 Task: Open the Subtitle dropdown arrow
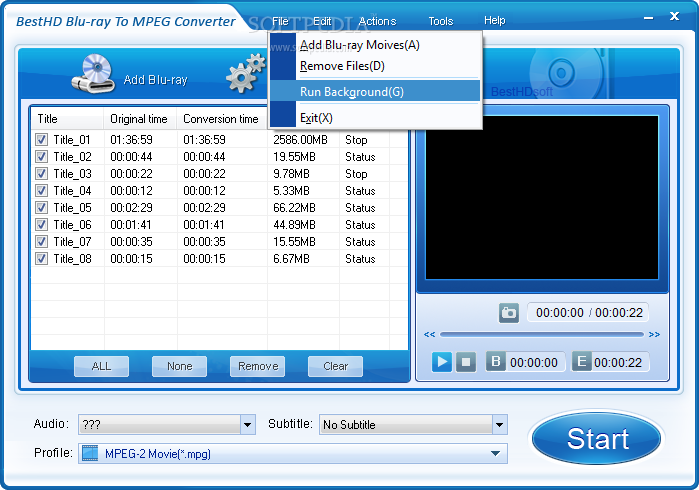pos(500,424)
